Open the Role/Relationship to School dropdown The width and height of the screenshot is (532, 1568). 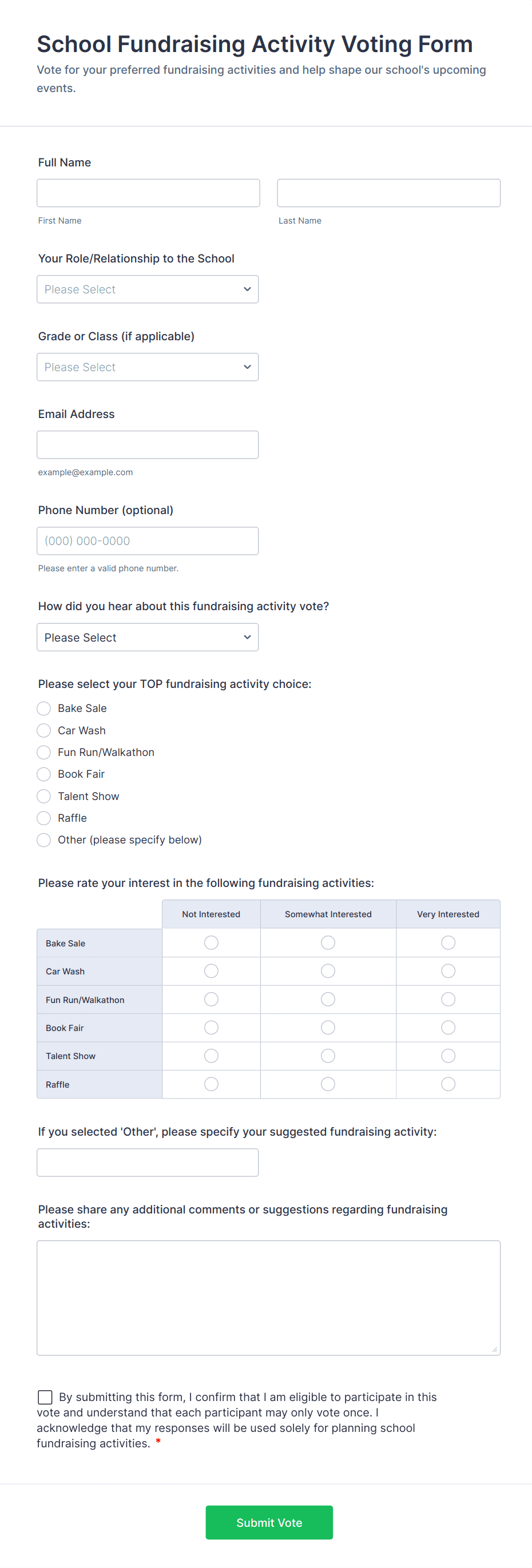148,289
